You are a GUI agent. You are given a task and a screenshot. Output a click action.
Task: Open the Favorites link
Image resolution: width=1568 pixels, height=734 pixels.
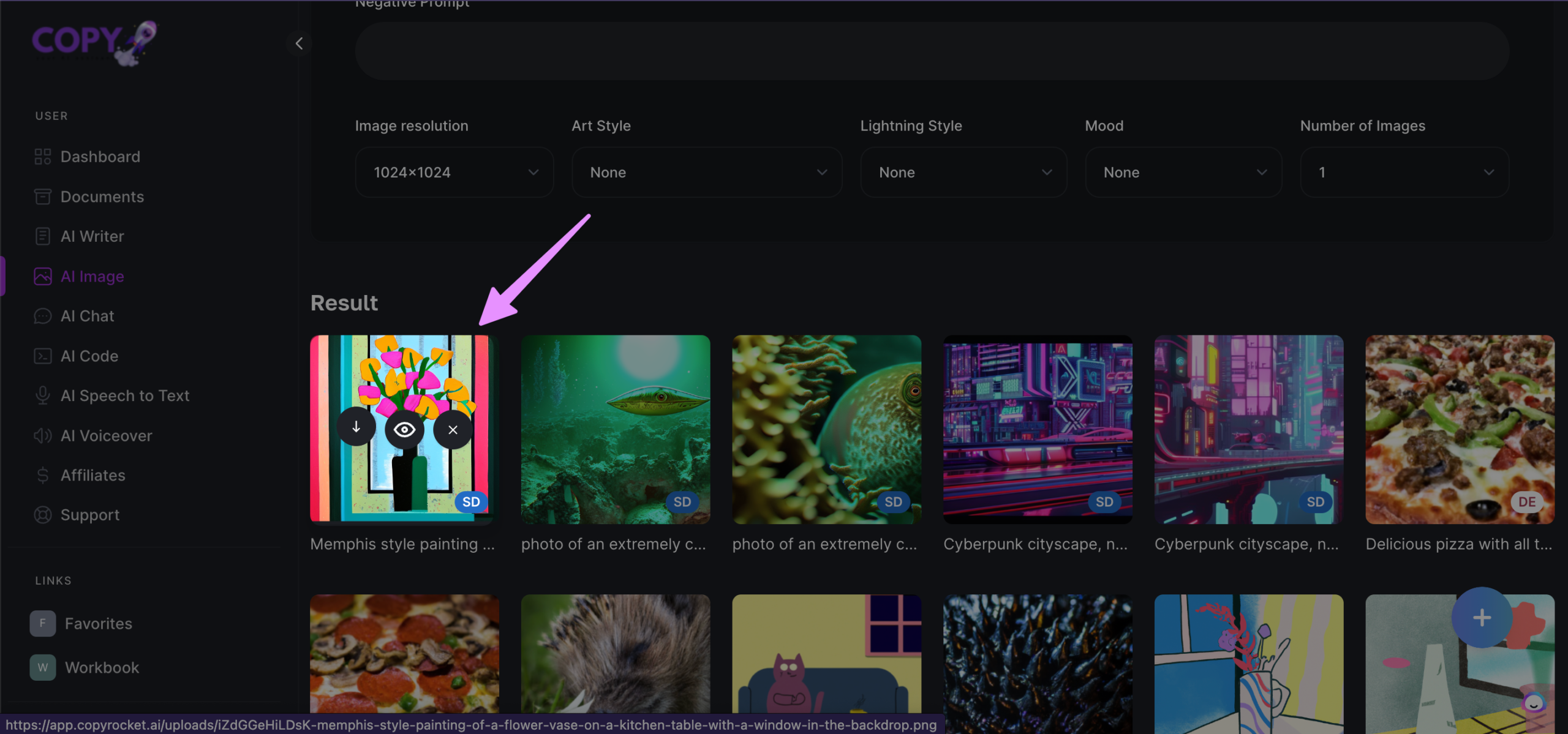[x=98, y=624]
